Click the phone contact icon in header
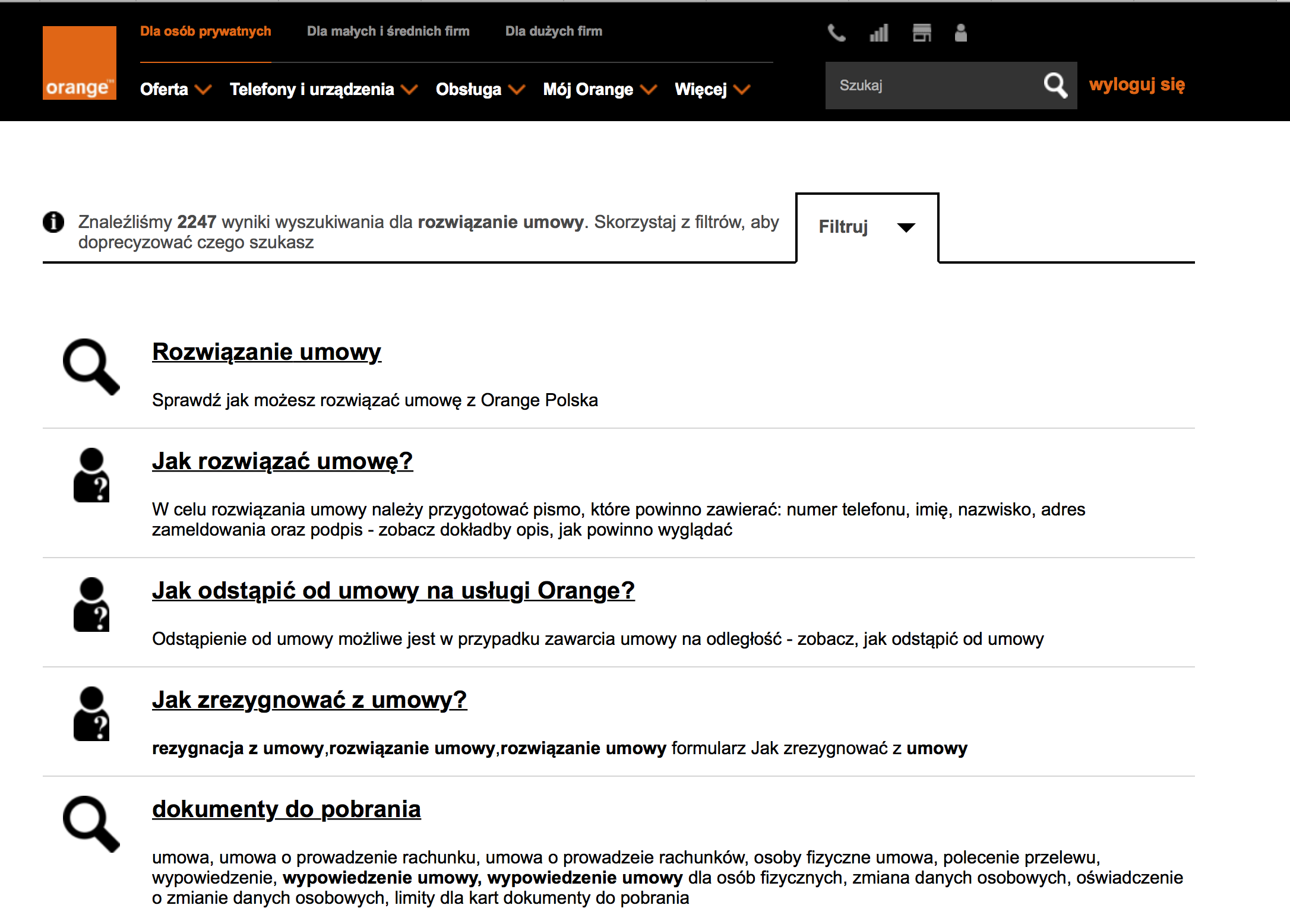This screenshot has height=924, width=1290. 836,33
